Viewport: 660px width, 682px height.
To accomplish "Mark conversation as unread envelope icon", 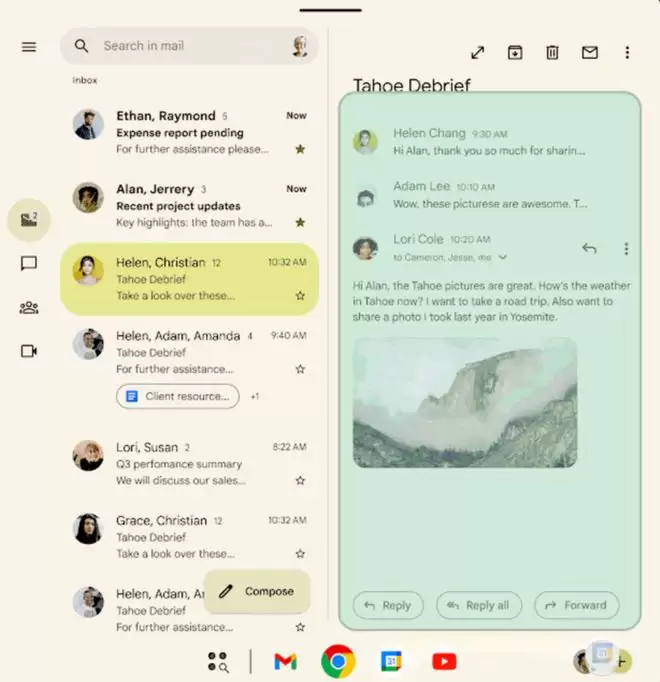I will (x=590, y=53).
